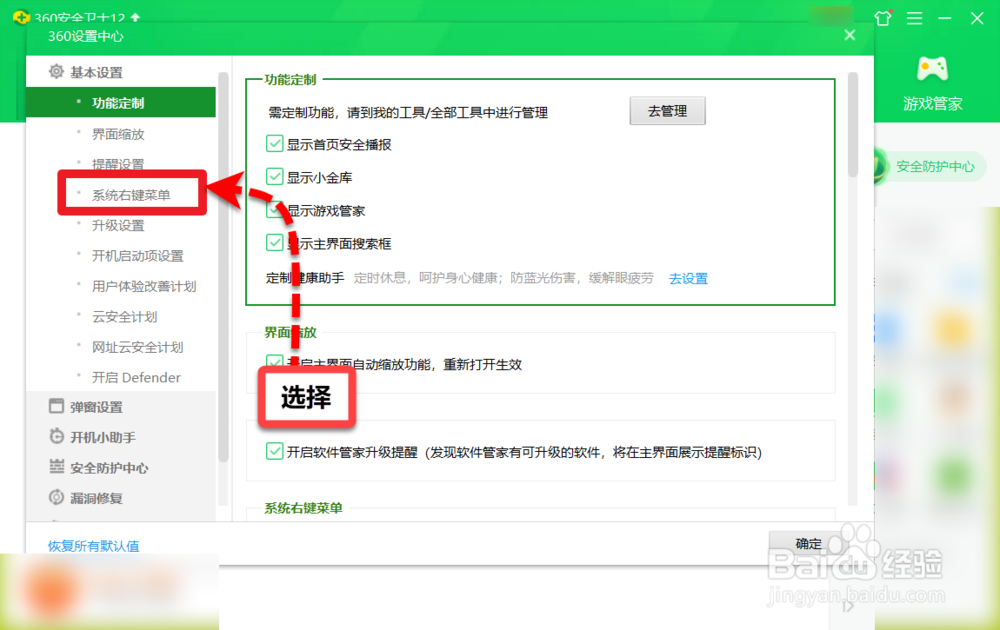The height and width of the screenshot is (630, 1000).
Task: Open the 游戏管家 game controller icon
Action: click(x=932, y=69)
